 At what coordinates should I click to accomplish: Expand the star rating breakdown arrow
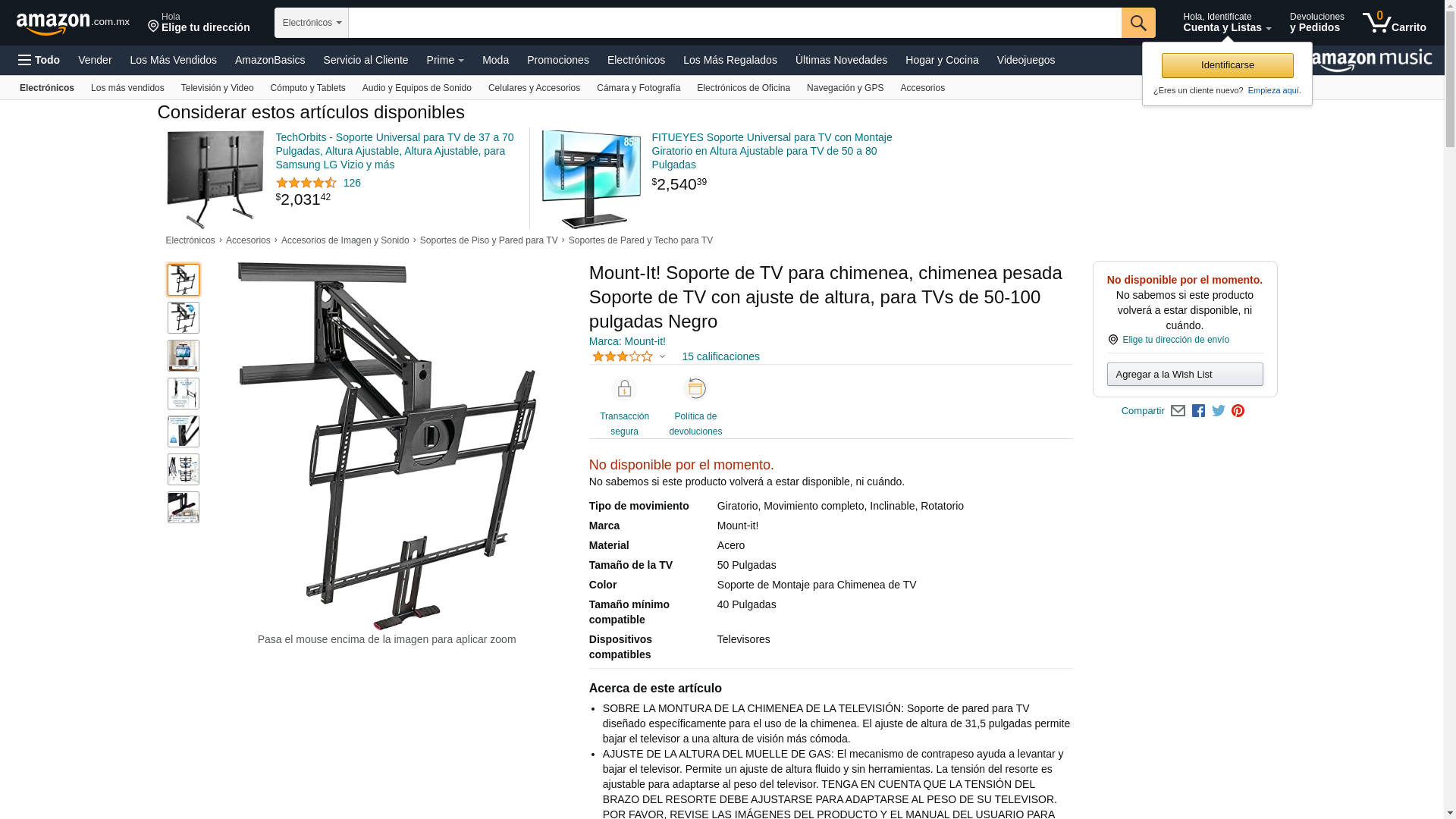tap(662, 356)
